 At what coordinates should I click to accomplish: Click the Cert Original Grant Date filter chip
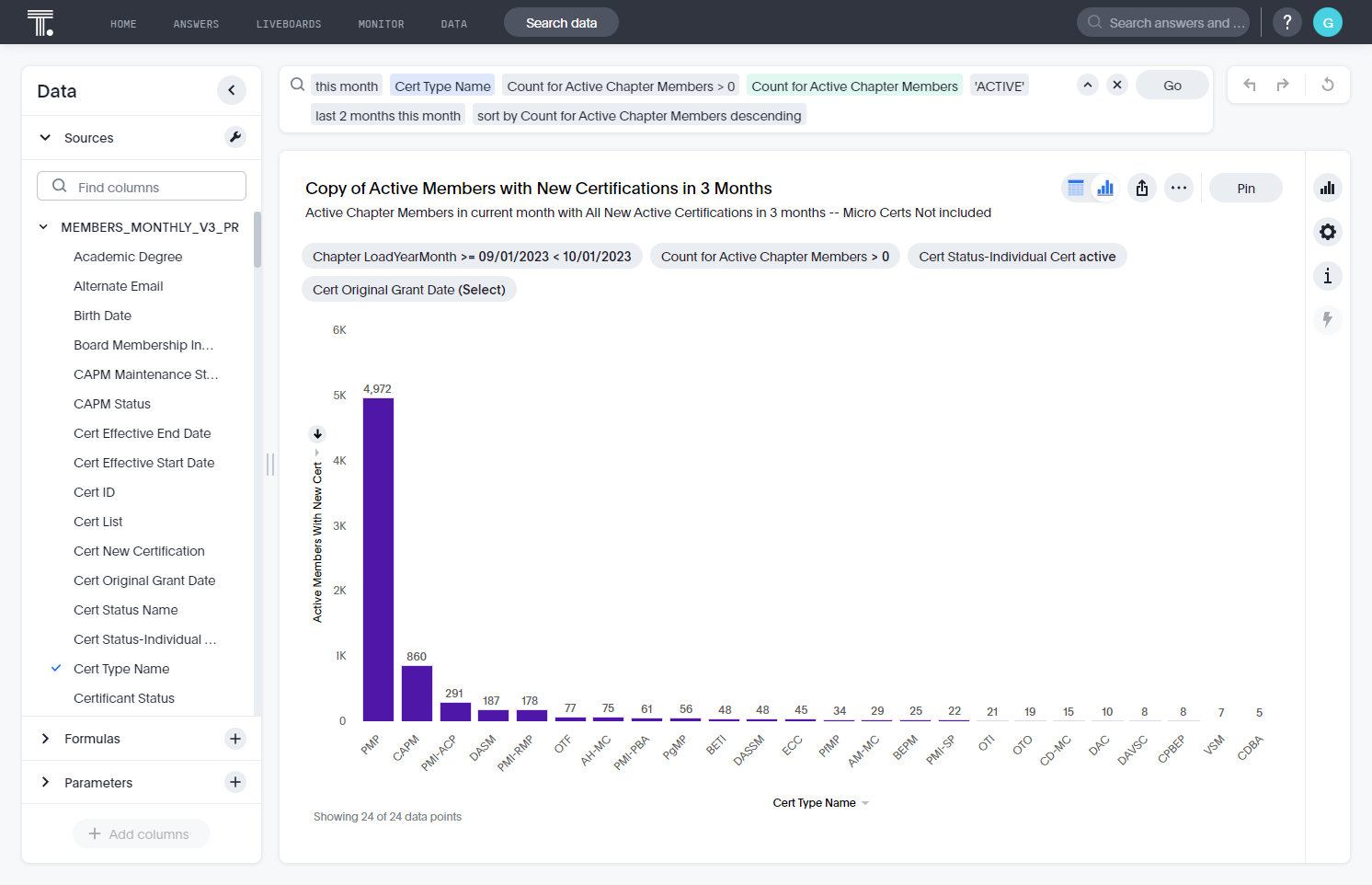tap(409, 290)
